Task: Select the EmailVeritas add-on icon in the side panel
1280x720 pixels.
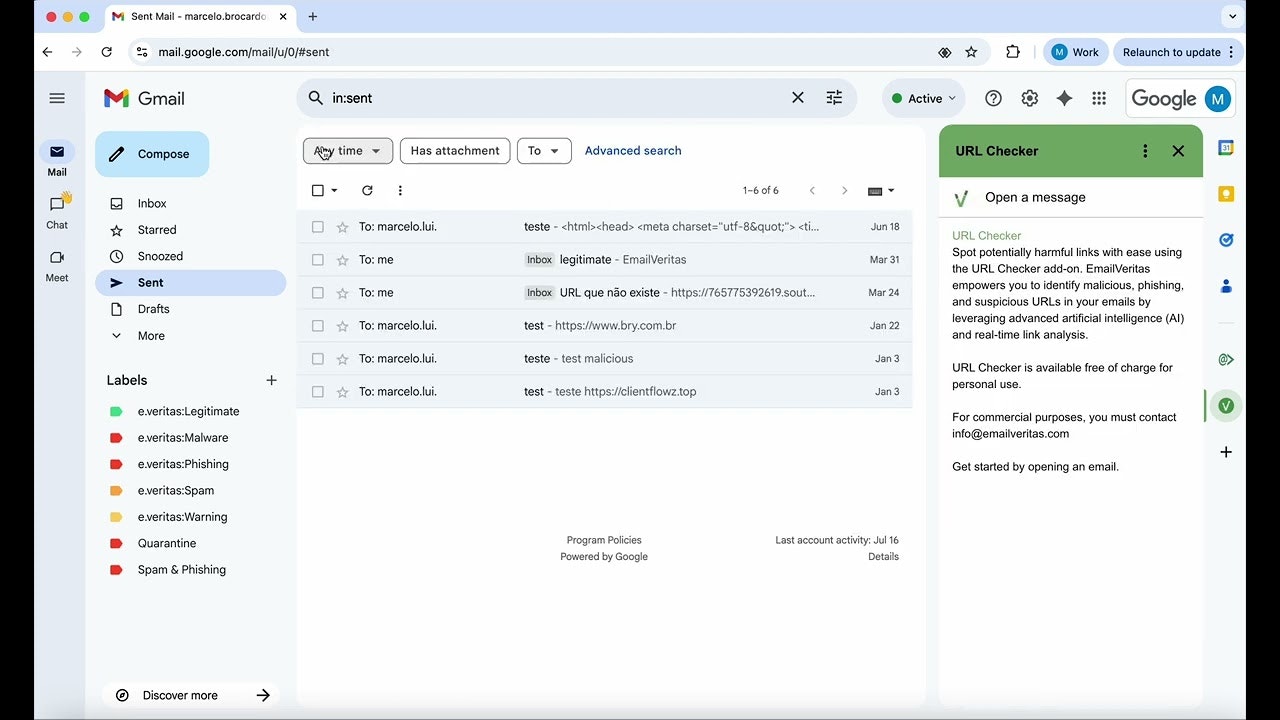Action: (x=1226, y=405)
